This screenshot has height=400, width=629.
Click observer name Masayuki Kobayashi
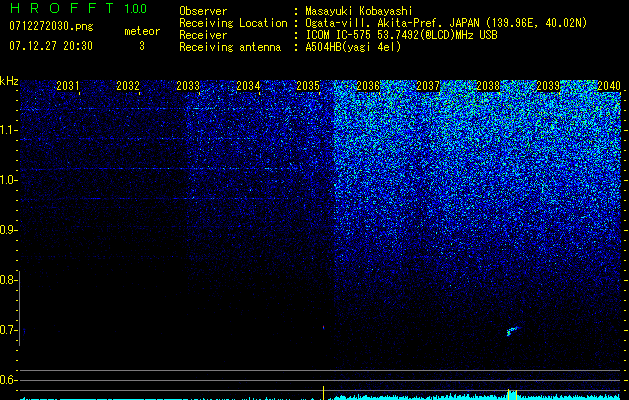click(x=359, y=11)
